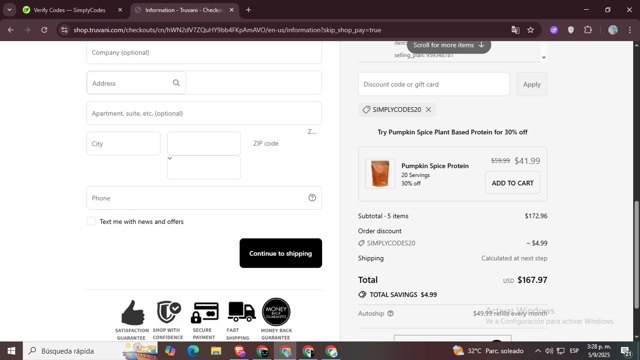Click the 32°C weather widget
This screenshot has height=360, width=640.
[x=488, y=351]
